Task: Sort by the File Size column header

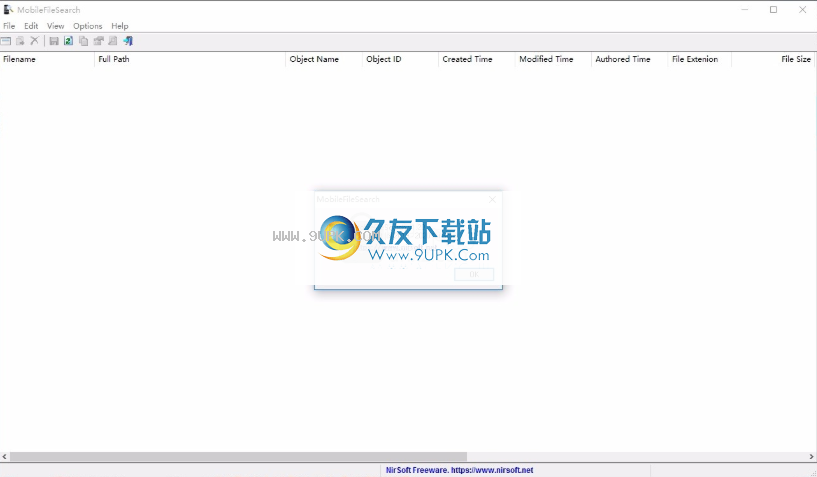Action: point(773,59)
